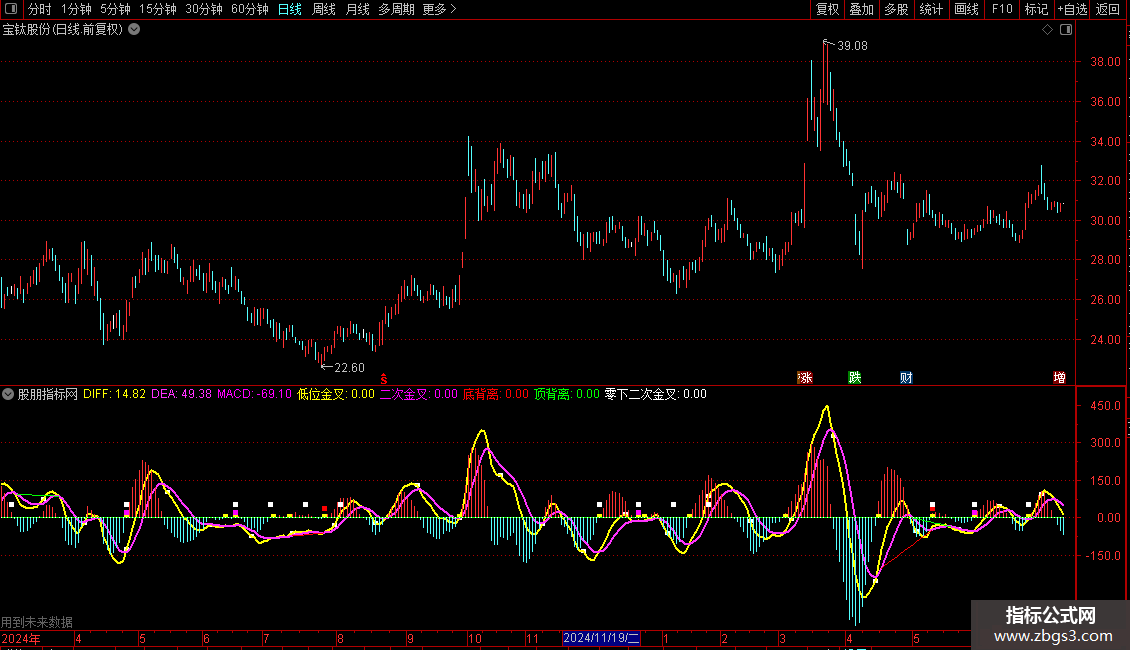Click the 返回 back button
This screenshot has height=650, width=1130.
pyautogui.click(x=1108, y=9)
